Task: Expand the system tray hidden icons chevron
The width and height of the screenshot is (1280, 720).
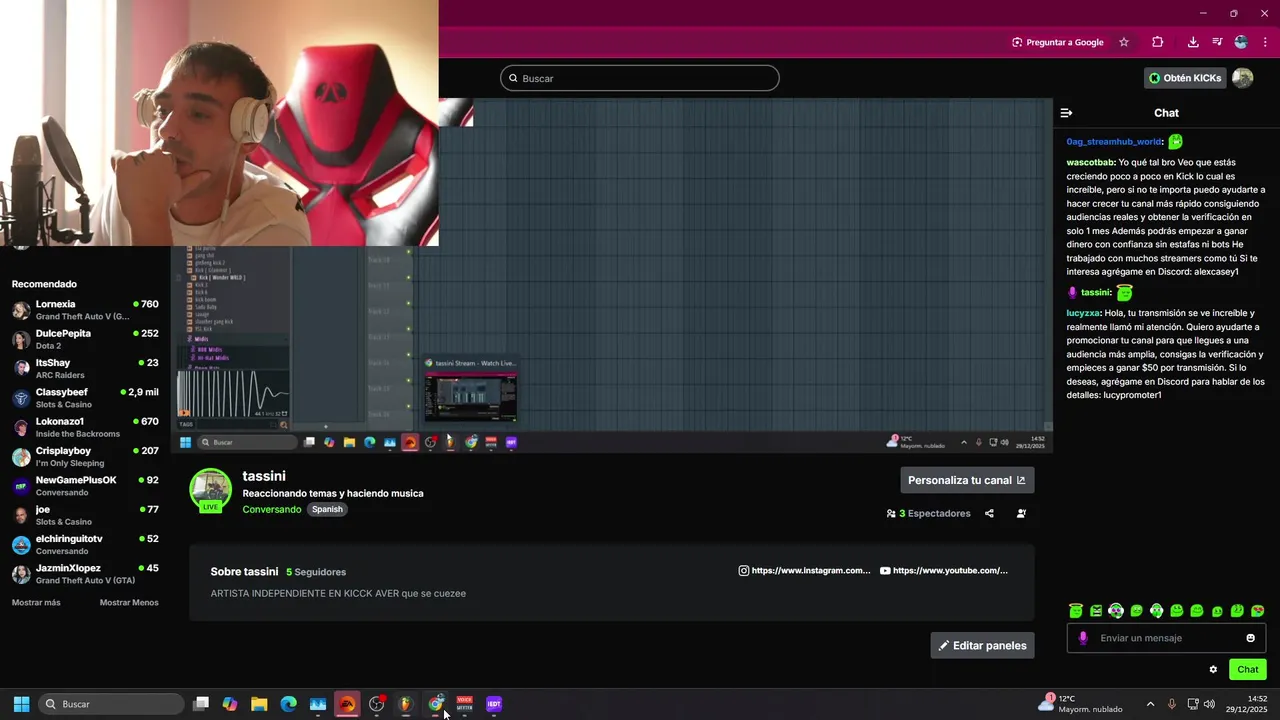Action: point(1150,704)
